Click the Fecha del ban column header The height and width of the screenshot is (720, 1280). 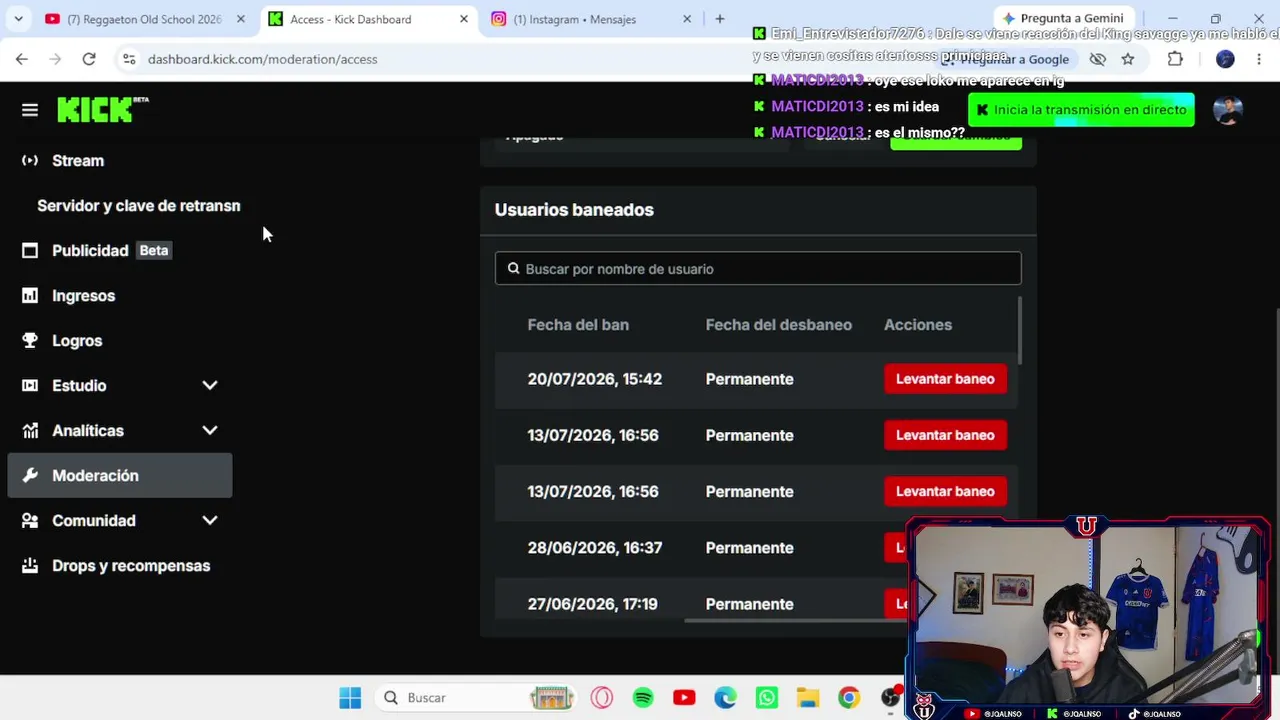pyautogui.click(x=578, y=325)
